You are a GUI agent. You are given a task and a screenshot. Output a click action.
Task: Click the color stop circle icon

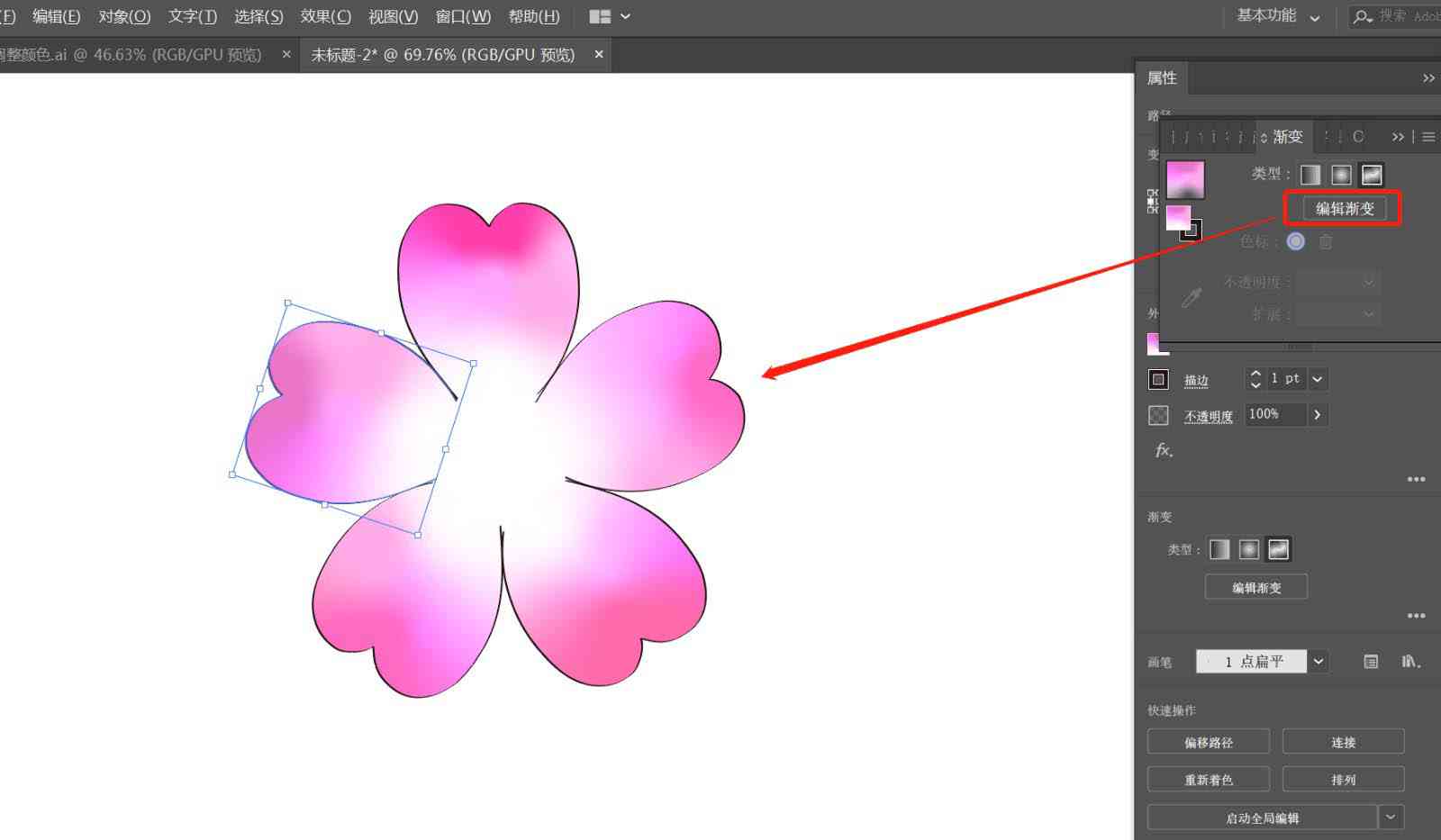(1296, 241)
